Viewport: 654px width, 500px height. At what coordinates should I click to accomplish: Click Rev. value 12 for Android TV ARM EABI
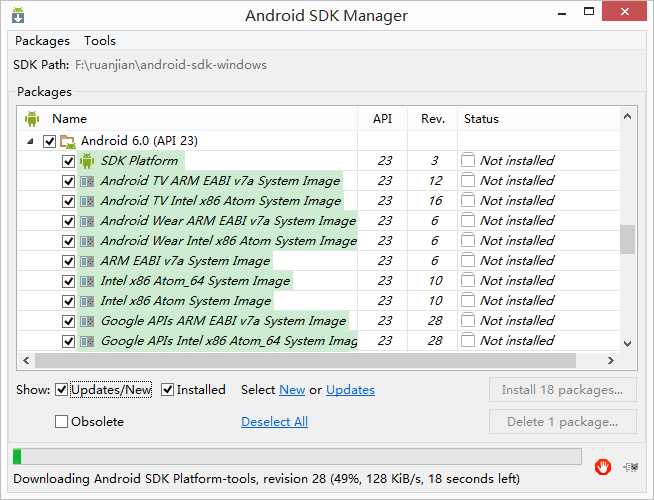click(435, 181)
